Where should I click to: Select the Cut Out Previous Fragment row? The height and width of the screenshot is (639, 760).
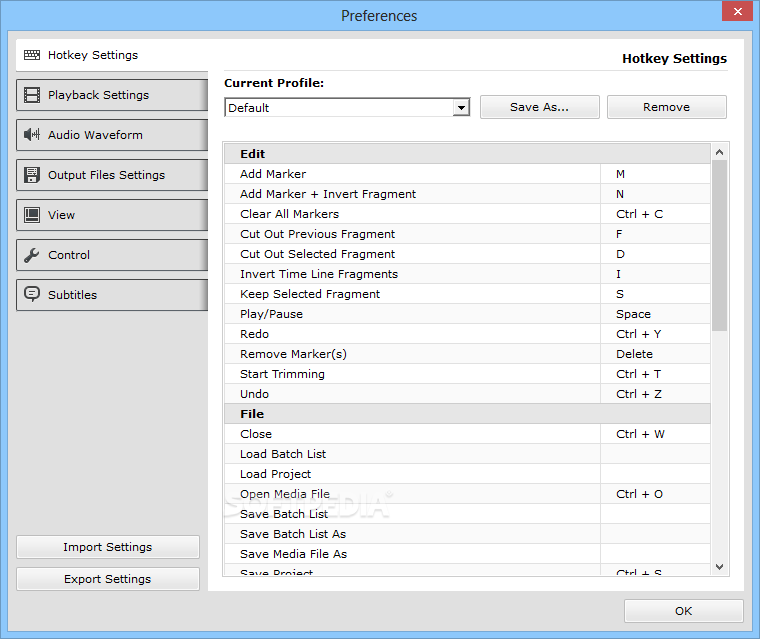[467, 234]
